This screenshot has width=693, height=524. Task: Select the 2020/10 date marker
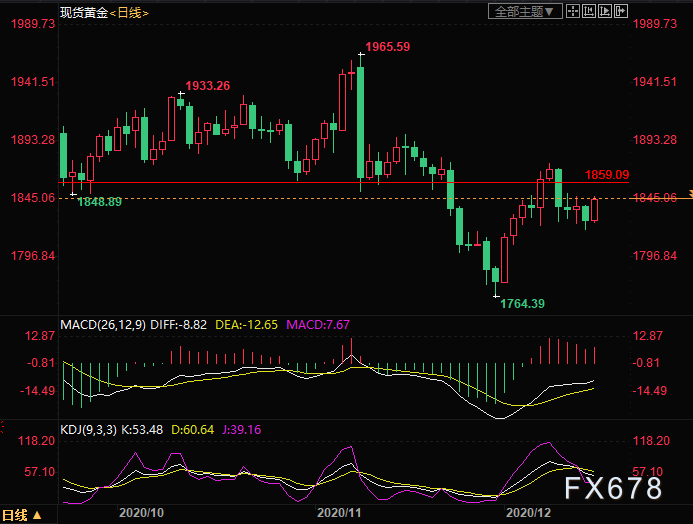point(141,513)
